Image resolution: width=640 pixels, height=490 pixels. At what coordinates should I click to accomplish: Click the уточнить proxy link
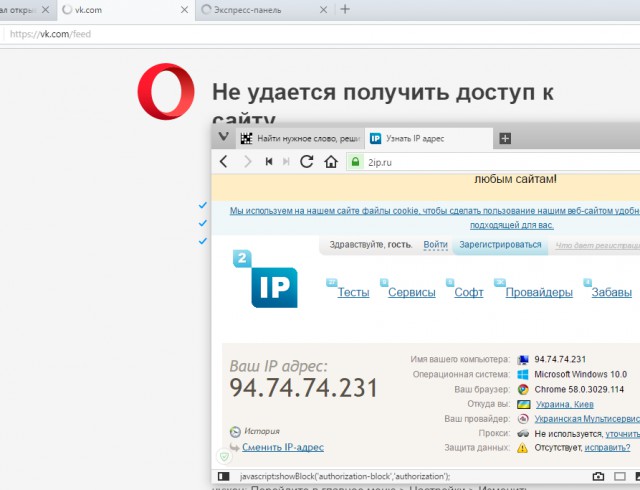click(x=622, y=434)
